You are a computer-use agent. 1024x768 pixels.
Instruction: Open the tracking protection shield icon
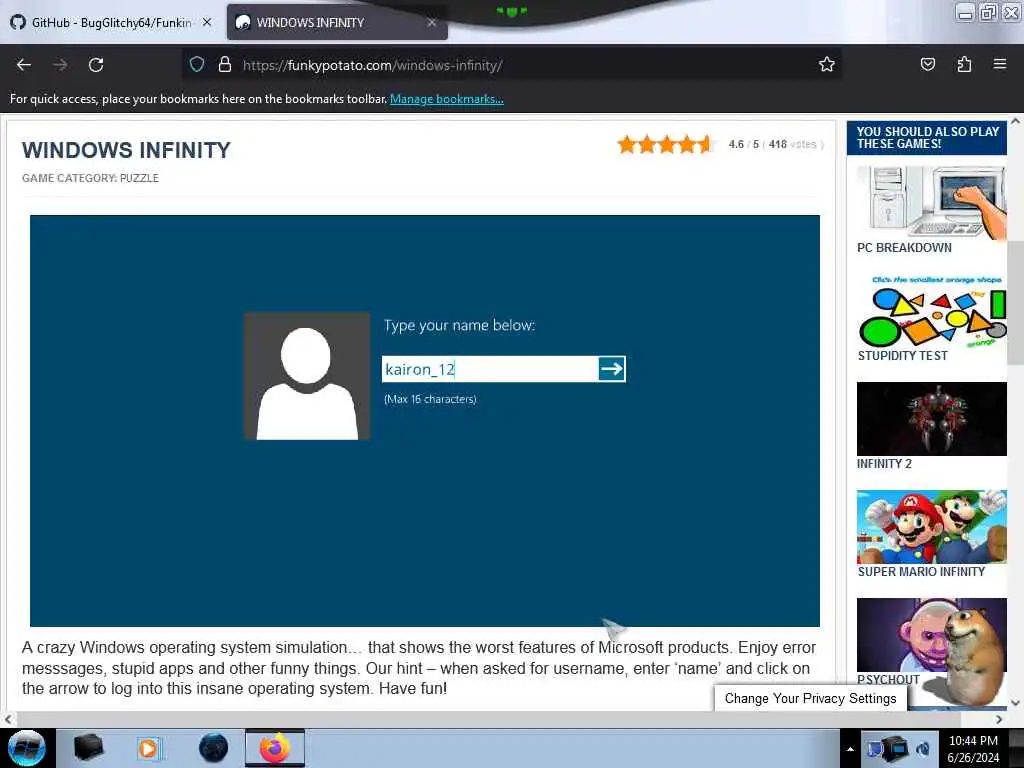point(197,65)
